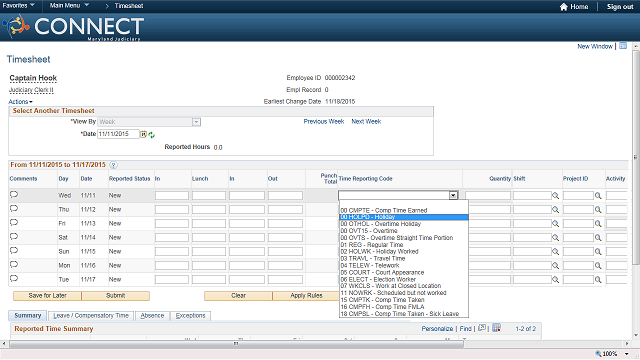
Task: Open the browser zoom level dropdown
Action: 627,354
